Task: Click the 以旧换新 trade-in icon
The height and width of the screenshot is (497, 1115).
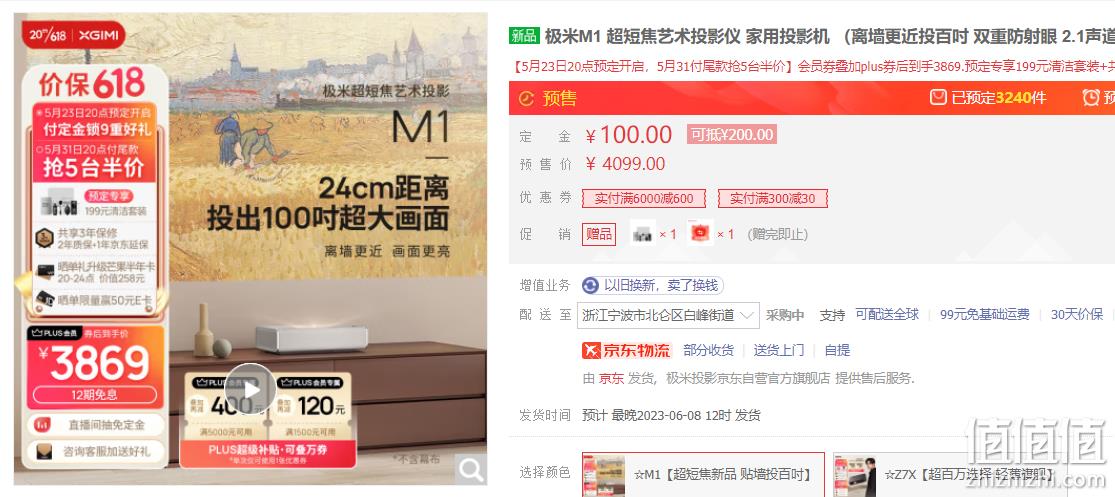Action: (589, 286)
